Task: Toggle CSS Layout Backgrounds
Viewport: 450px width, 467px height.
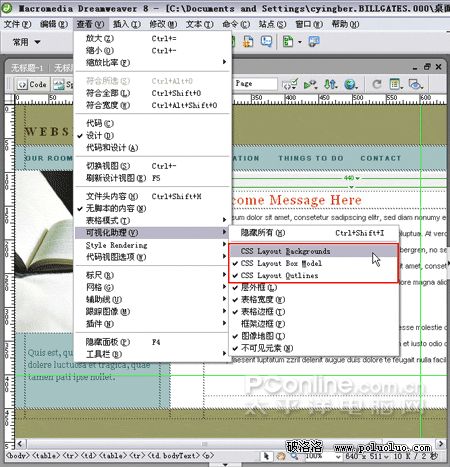Action: [314, 251]
